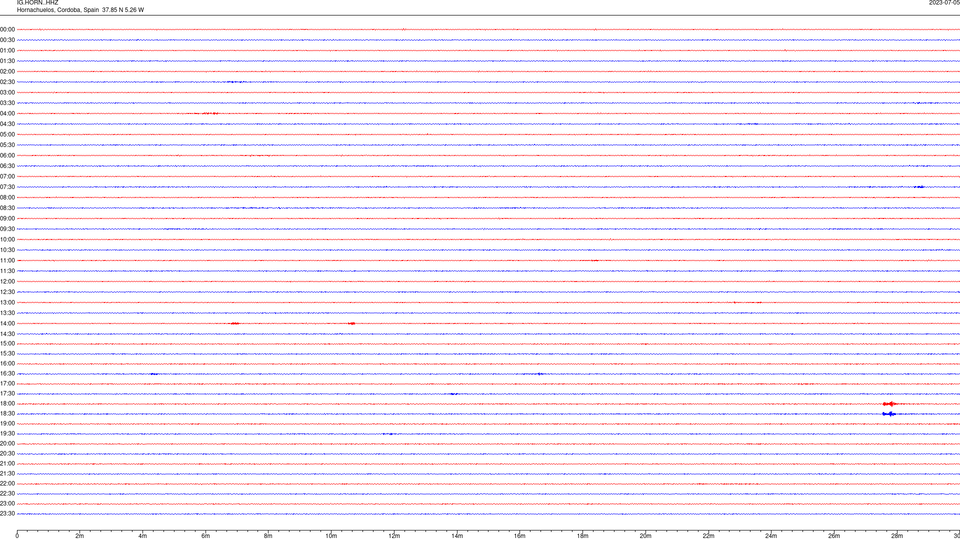
Task: Click the 18:30 time label
Action: coord(7,414)
